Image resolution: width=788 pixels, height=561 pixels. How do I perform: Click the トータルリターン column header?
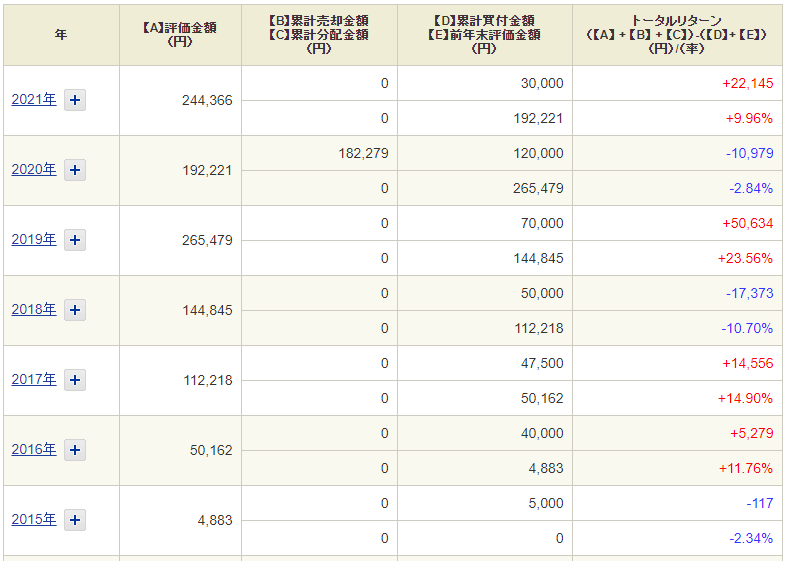tap(677, 35)
